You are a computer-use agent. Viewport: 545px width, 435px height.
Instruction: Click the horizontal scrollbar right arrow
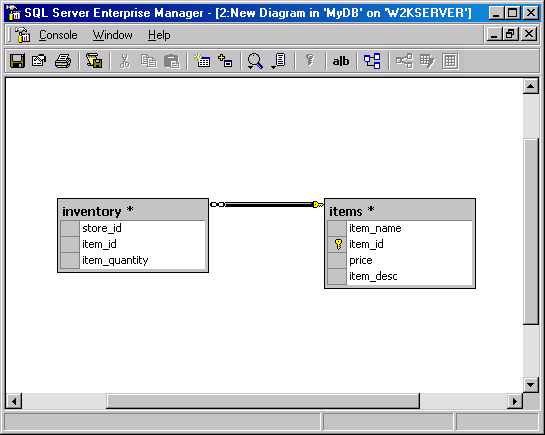tap(515, 401)
